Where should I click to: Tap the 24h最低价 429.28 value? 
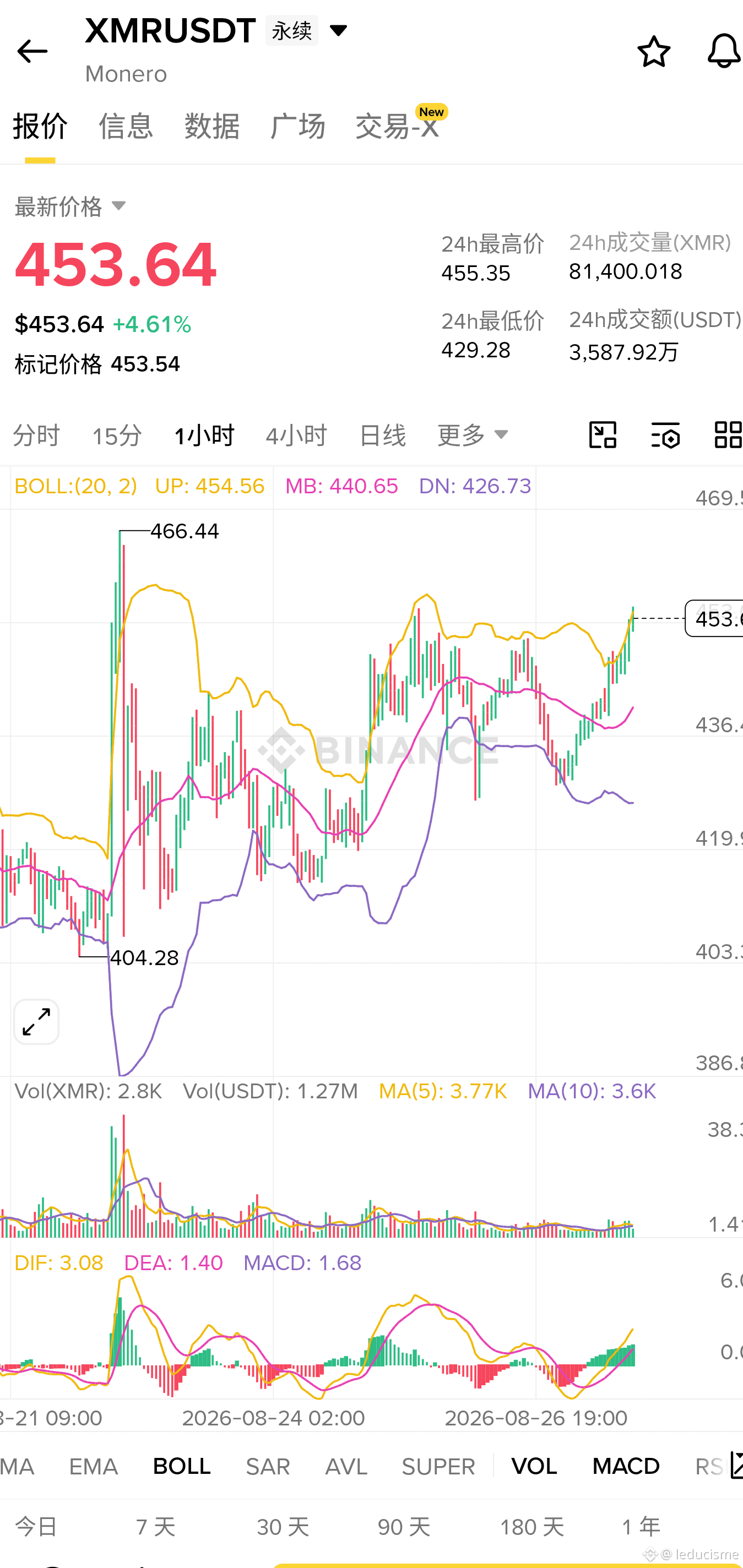476,350
